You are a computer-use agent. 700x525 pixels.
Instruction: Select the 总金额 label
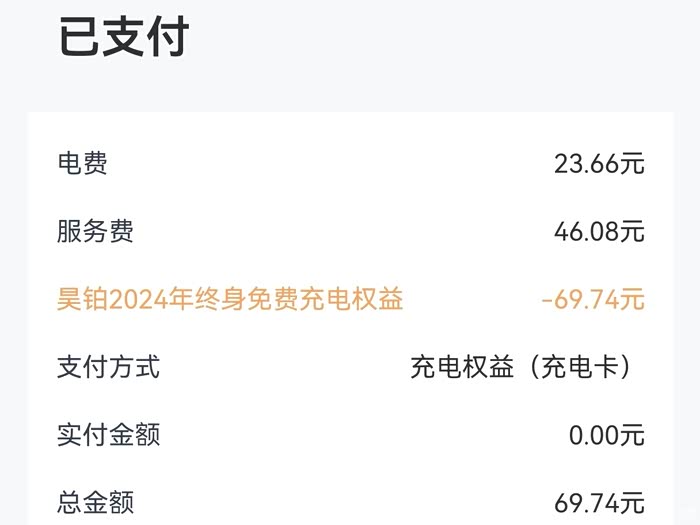(x=95, y=502)
